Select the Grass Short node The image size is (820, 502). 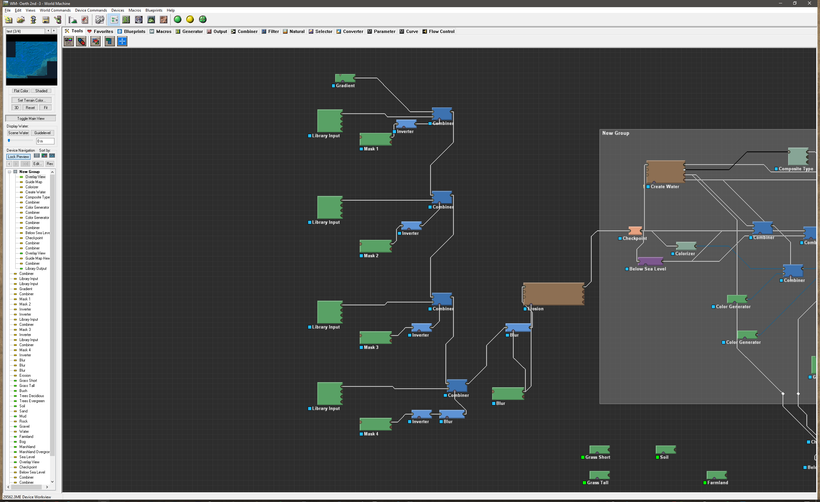[599, 450]
